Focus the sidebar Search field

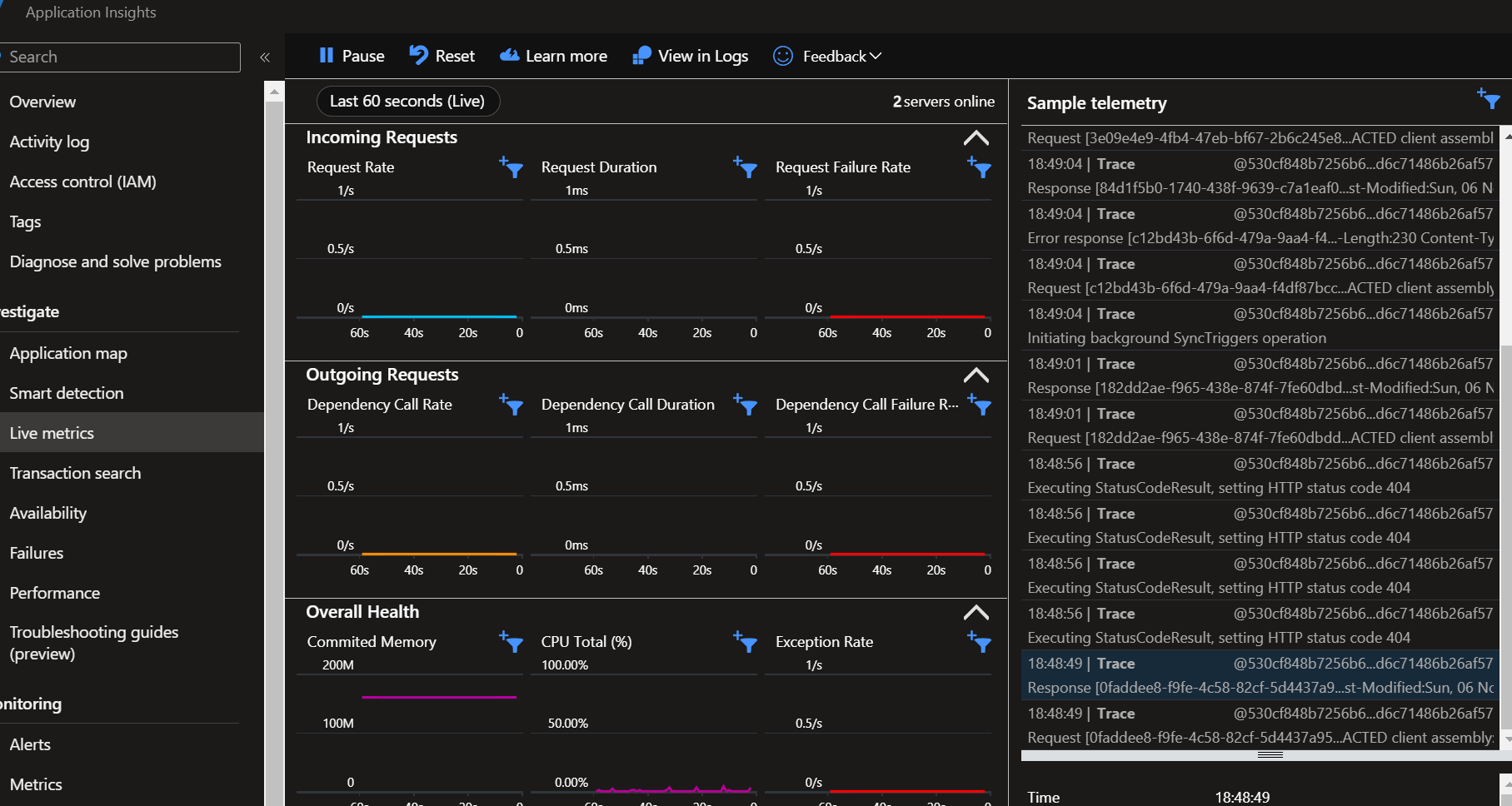pos(121,57)
